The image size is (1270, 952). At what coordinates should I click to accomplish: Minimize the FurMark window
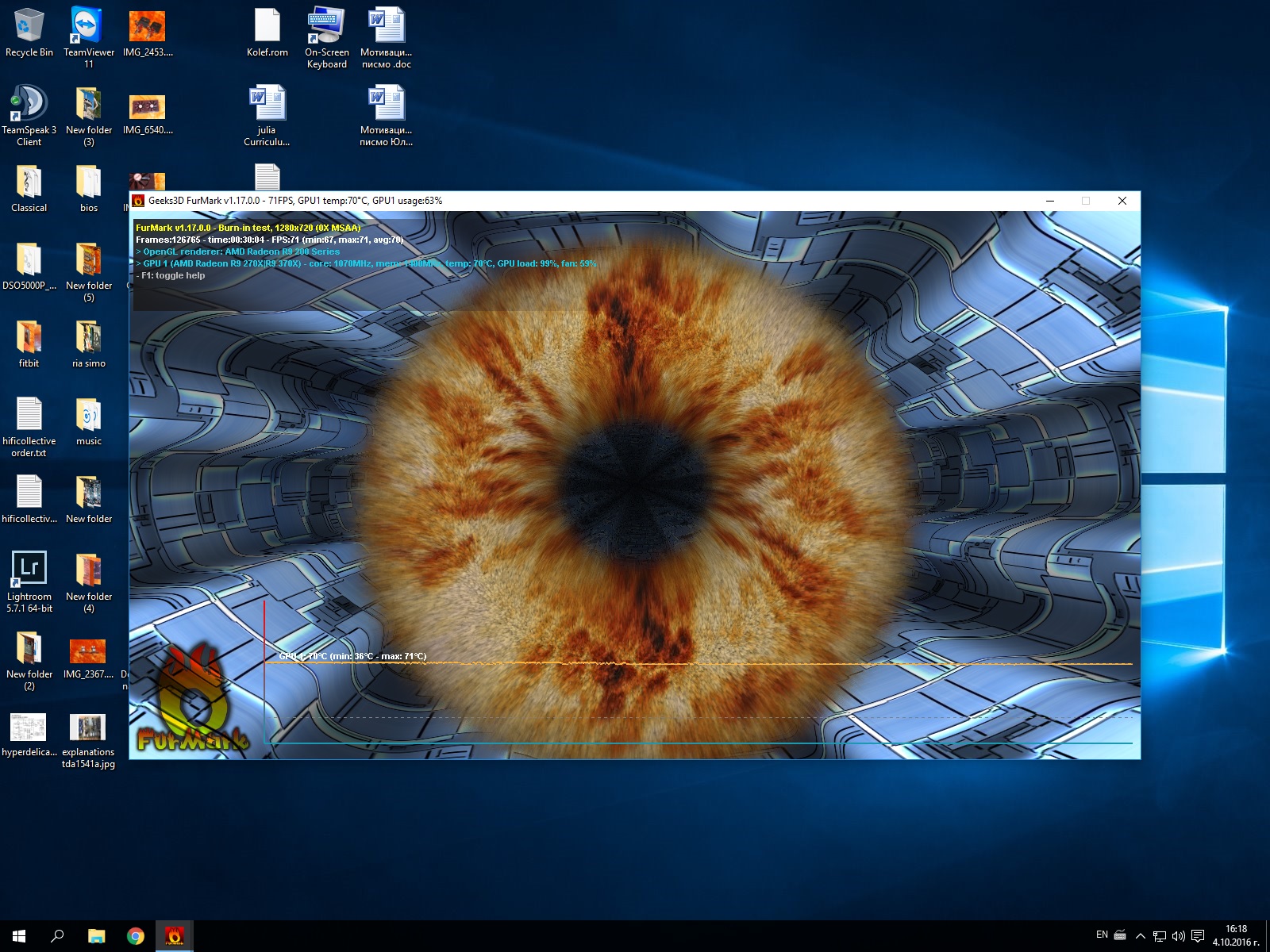tap(1050, 201)
